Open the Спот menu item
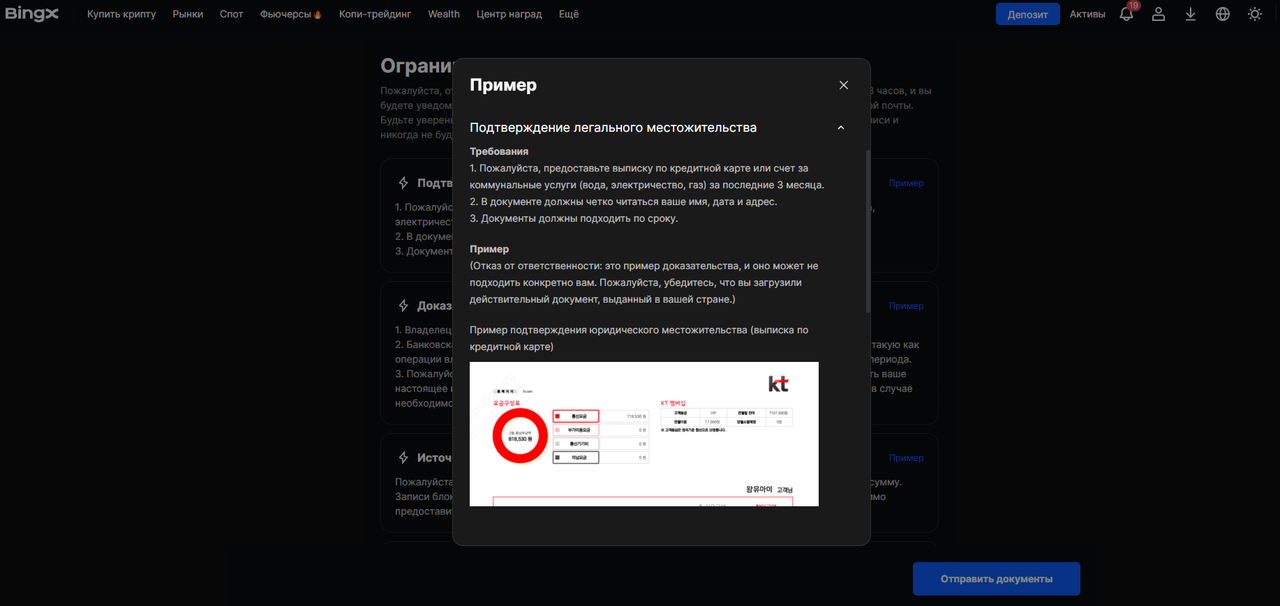This screenshot has height=606, width=1280. click(231, 14)
